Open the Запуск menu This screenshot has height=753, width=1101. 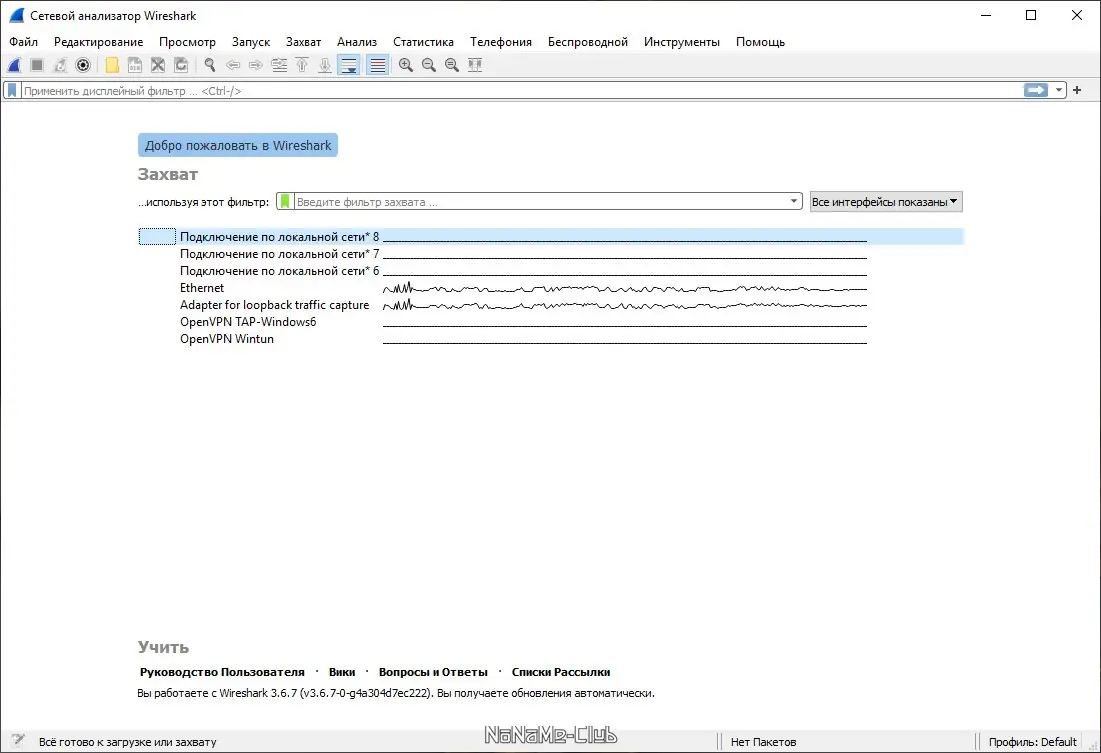click(x=251, y=42)
